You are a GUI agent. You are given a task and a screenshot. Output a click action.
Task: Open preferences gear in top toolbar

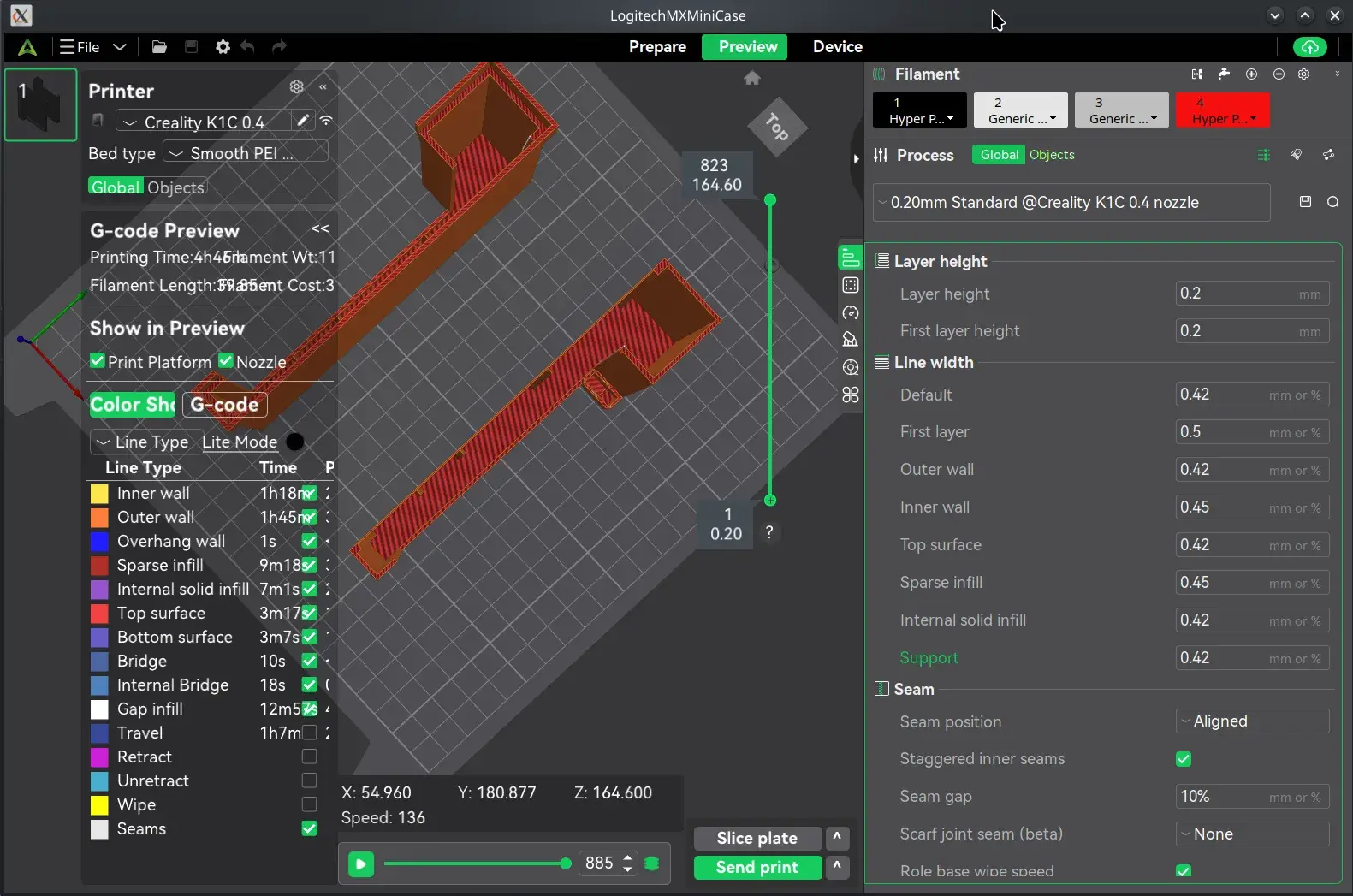coord(223,47)
